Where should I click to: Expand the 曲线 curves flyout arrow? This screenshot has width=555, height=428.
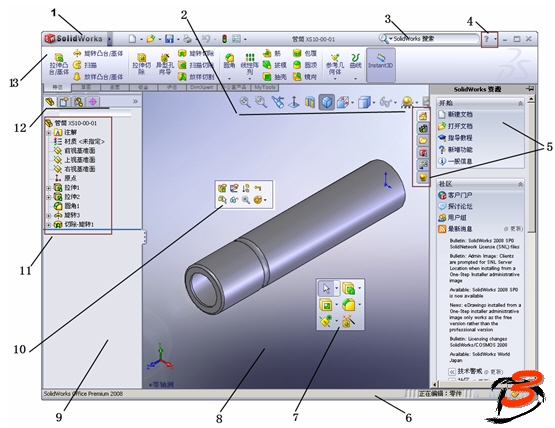click(x=355, y=78)
